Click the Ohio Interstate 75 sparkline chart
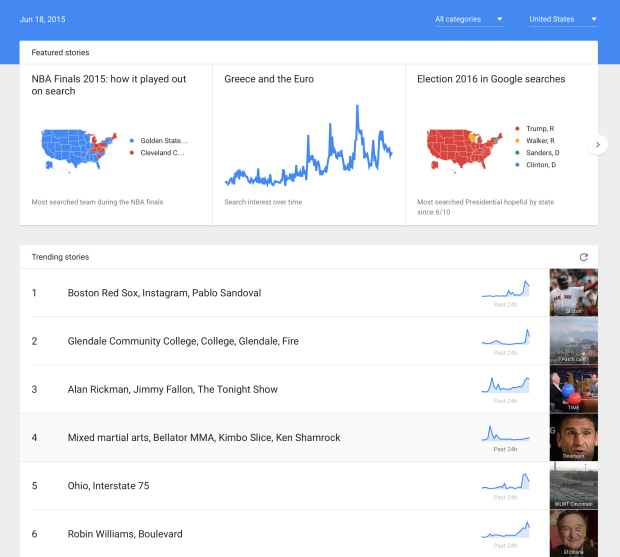 [505, 481]
